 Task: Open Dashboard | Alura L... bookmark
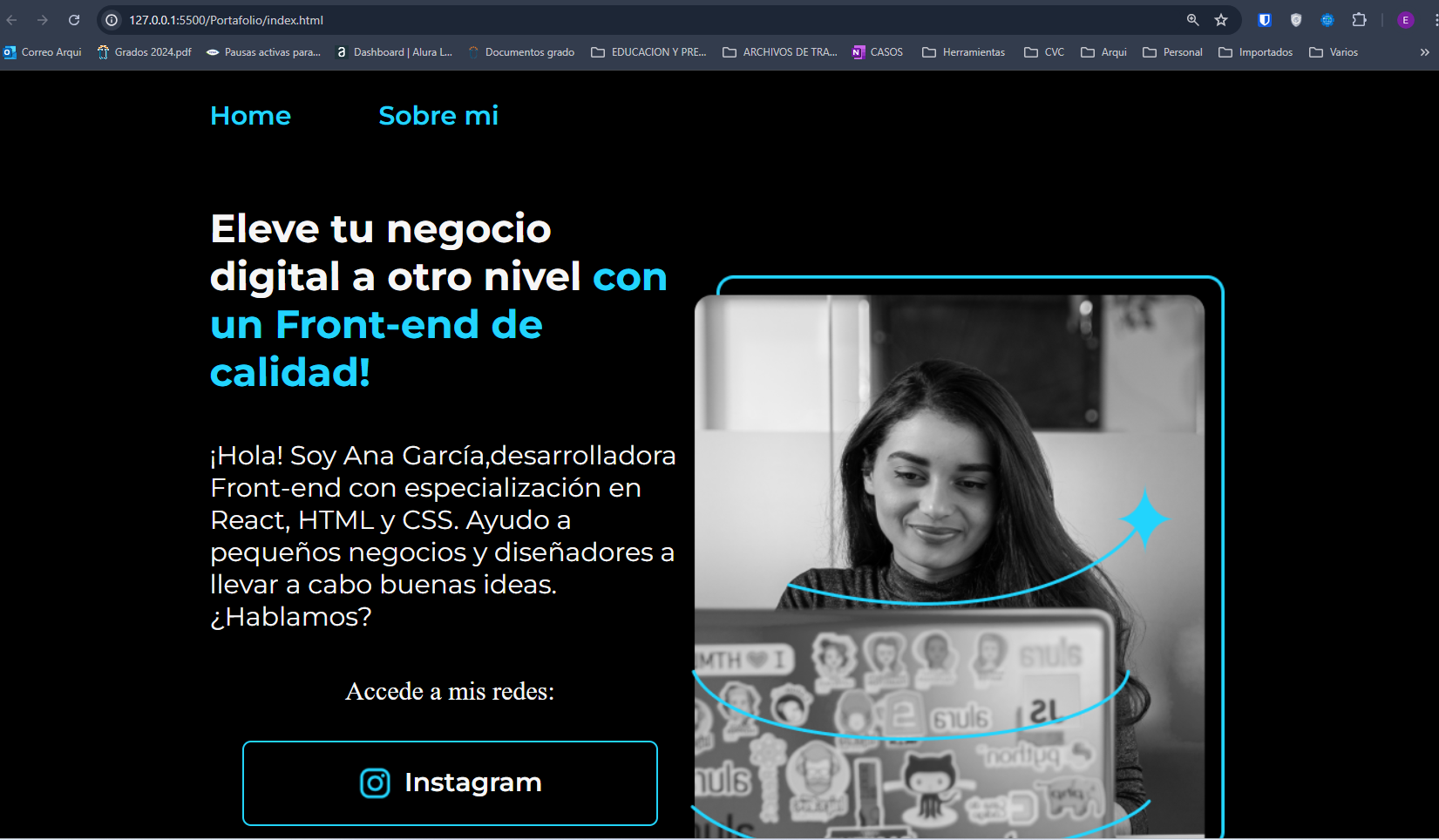click(x=395, y=52)
